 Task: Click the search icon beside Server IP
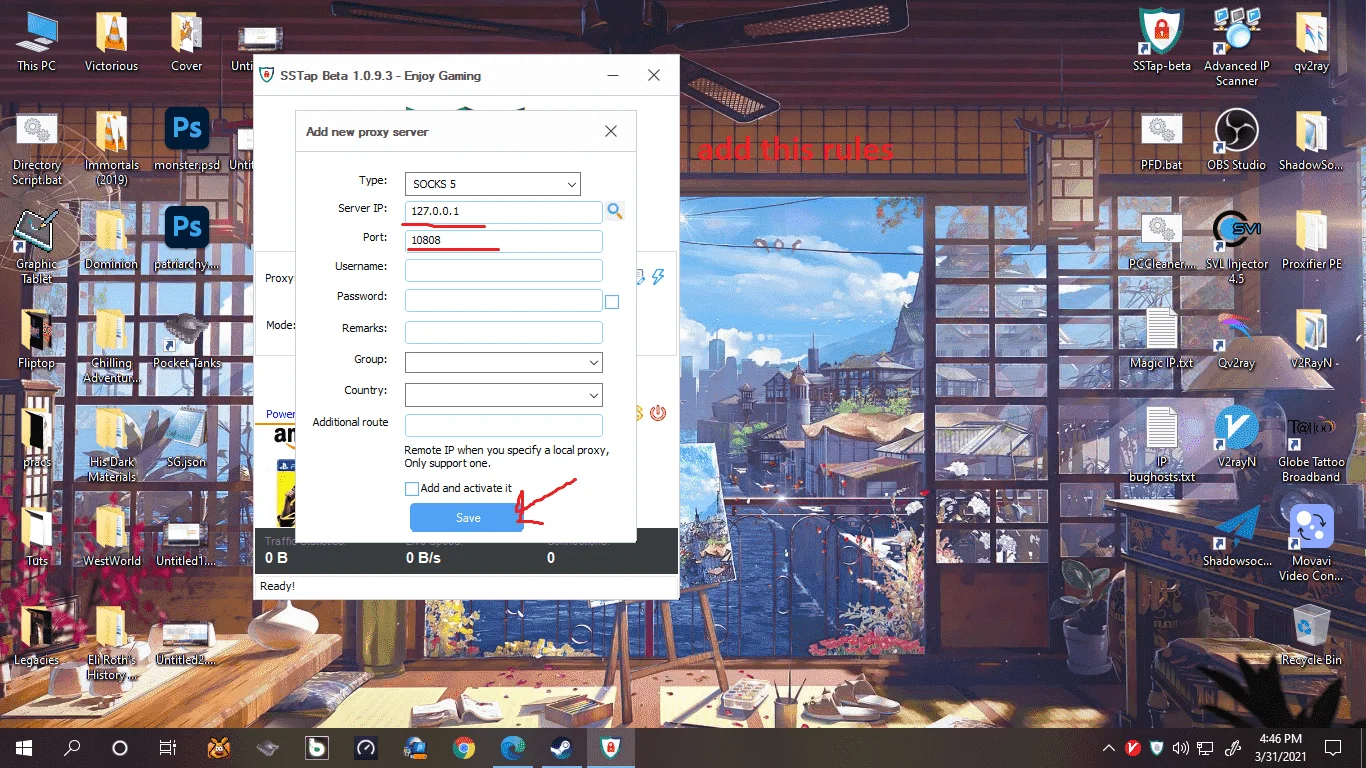click(615, 211)
